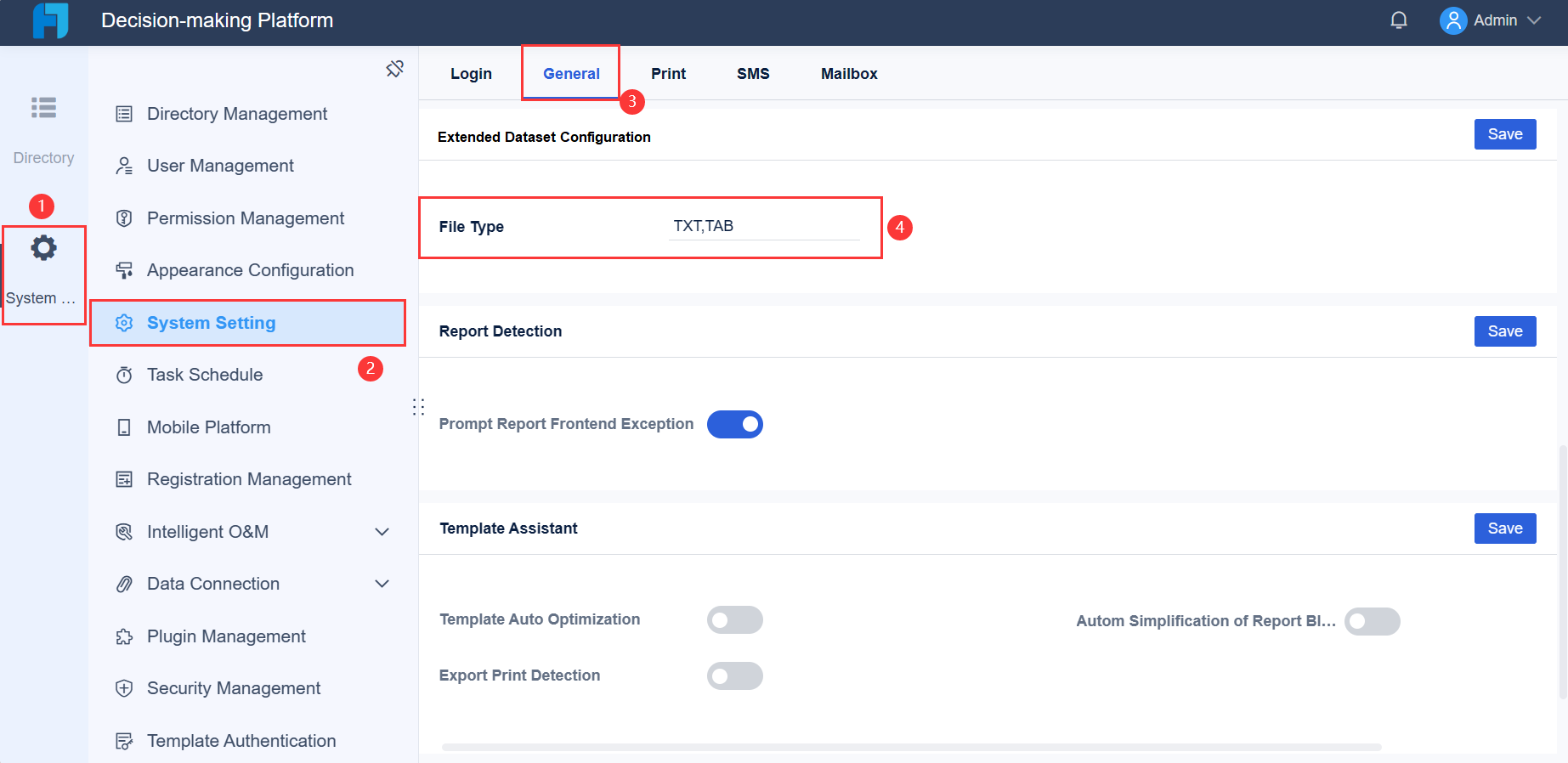Expand the Data Connection submenu chevron

point(382,584)
